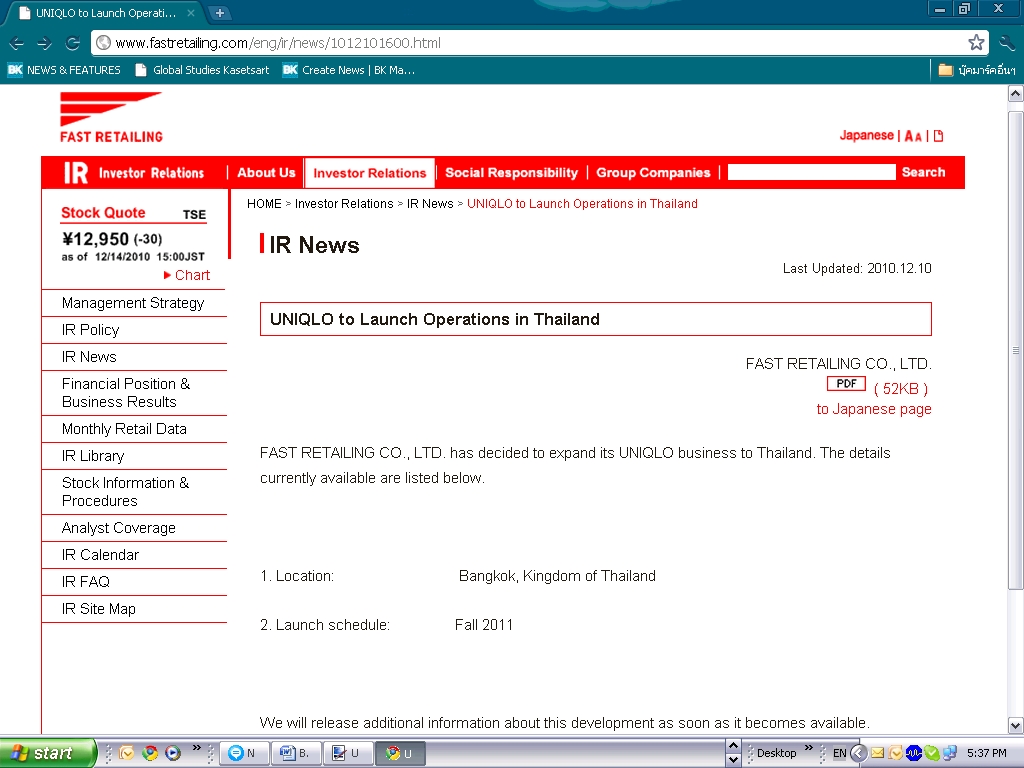1024x768 pixels.
Task: Show hidden system tray icons arrow
Action: click(858, 753)
